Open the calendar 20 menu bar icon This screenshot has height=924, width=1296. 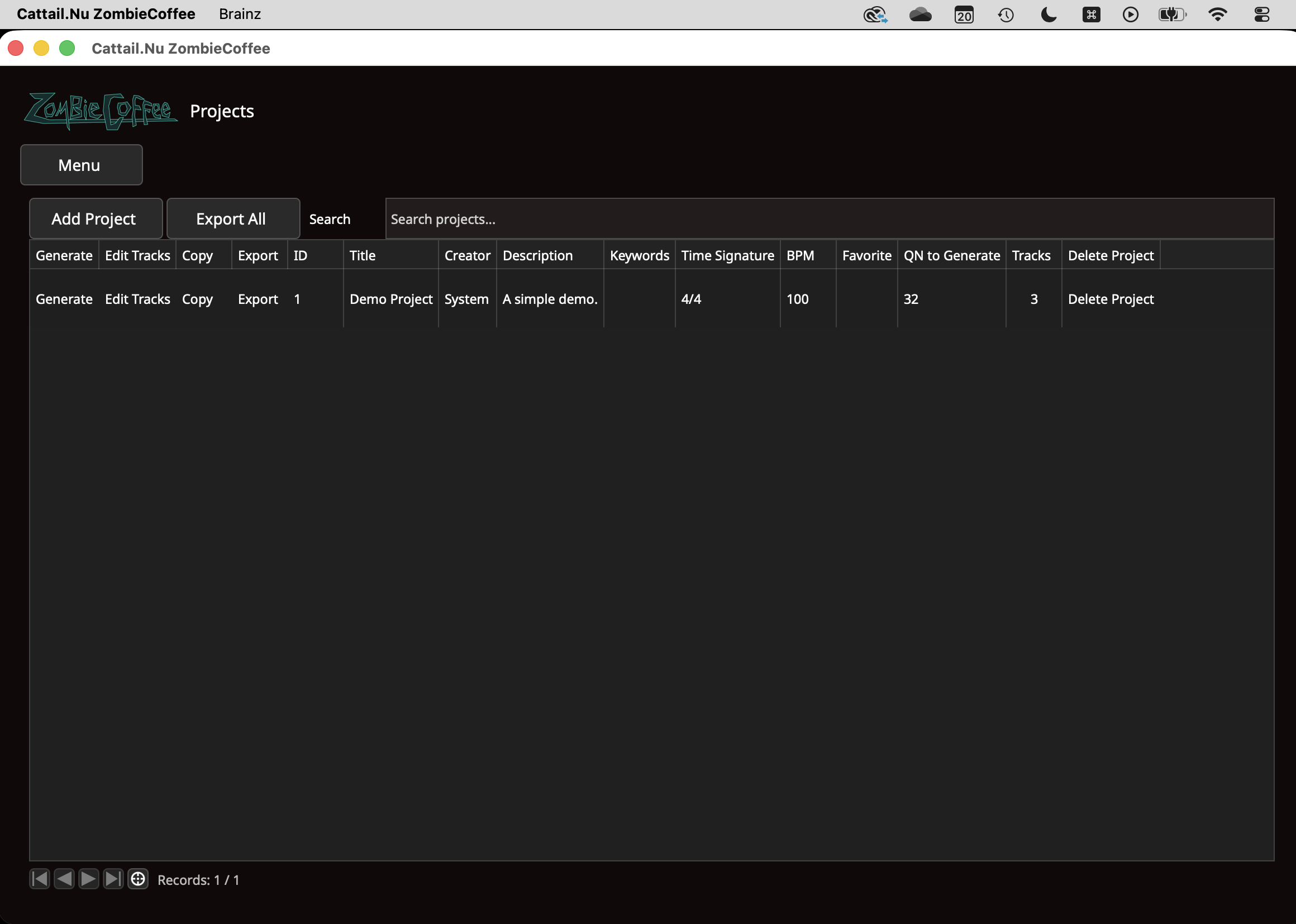[964, 14]
